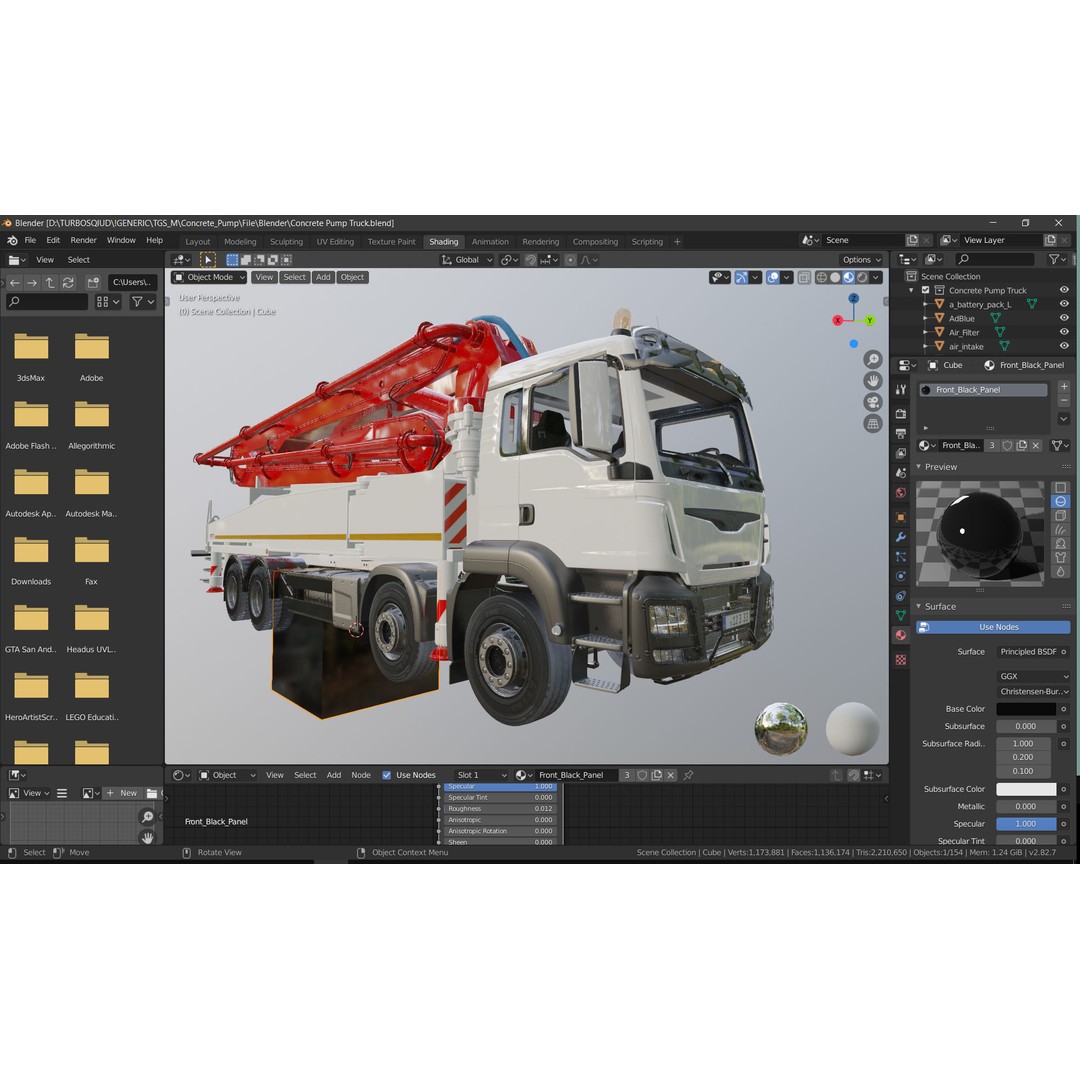The image size is (1080, 1080).
Task: Uncheck Use Nodes in shader editor header
Action: tap(386, 774)
